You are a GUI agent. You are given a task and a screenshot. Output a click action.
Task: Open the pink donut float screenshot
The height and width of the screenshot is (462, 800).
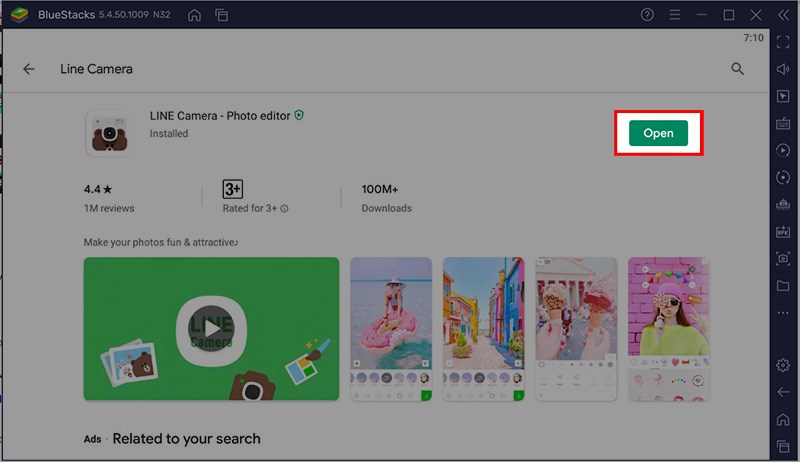point(391,329)
